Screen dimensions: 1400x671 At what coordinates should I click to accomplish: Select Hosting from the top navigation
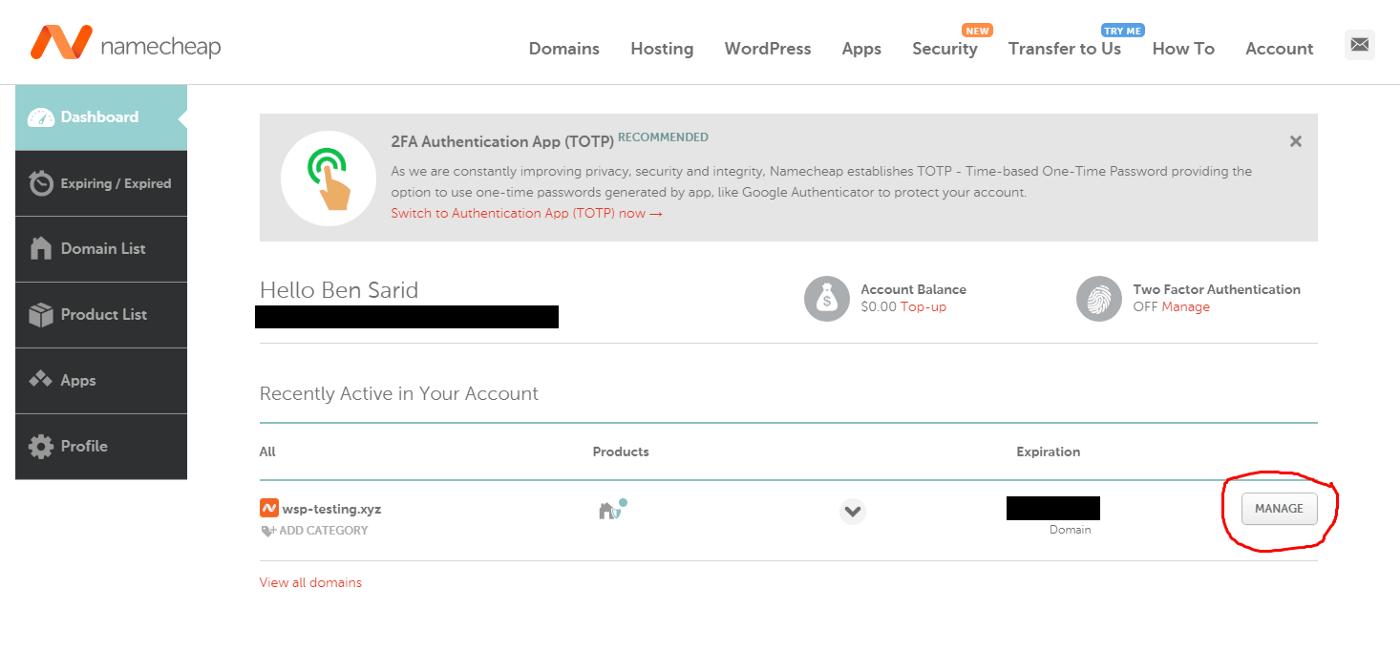tap(662, 48)
